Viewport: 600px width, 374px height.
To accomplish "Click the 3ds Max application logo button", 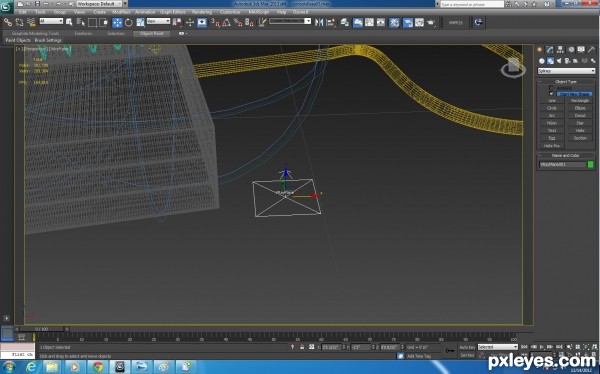I will (x=7, y=8).
